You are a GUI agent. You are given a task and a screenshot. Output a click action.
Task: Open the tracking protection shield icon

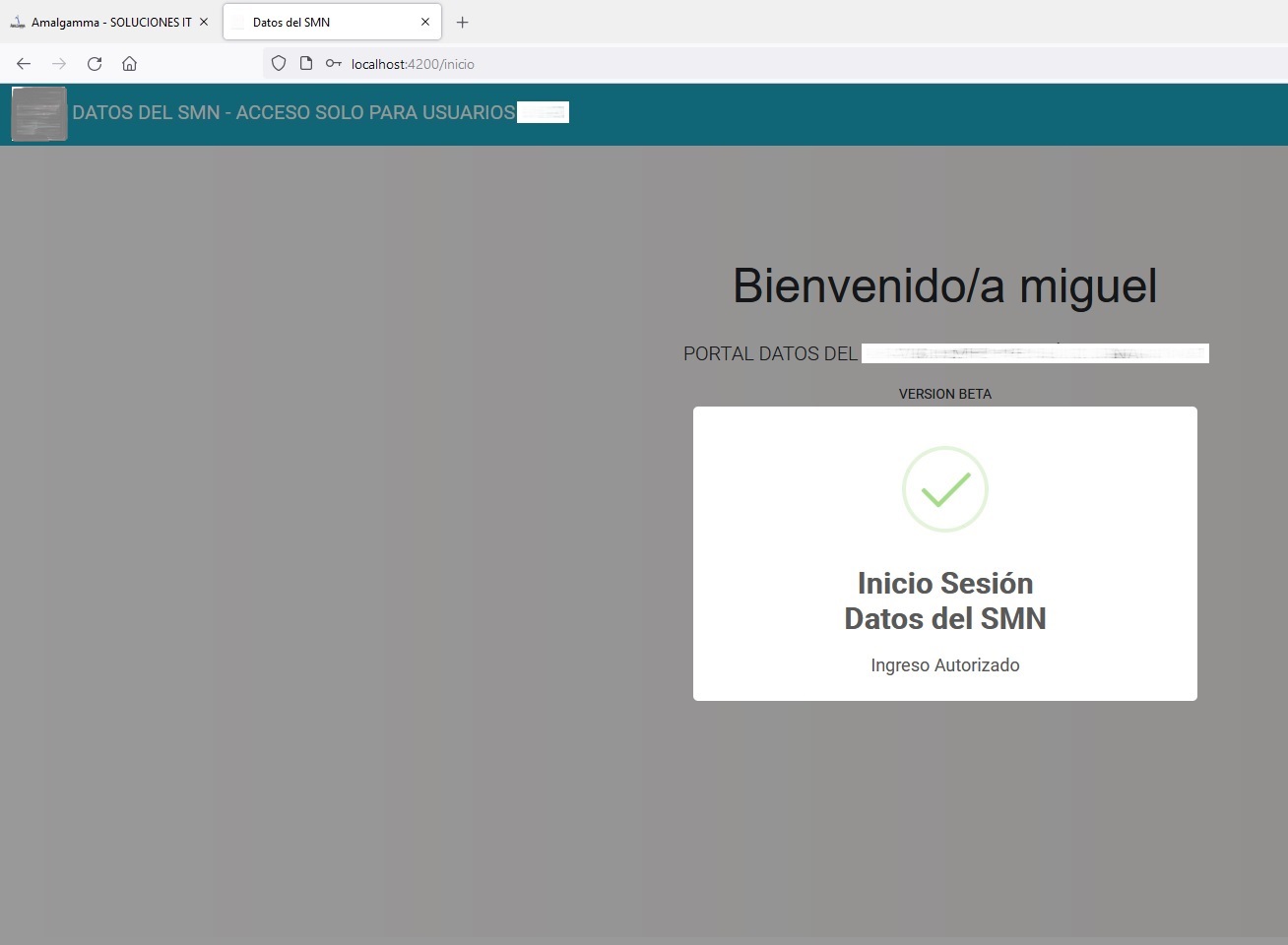click(x=279, y=64)
